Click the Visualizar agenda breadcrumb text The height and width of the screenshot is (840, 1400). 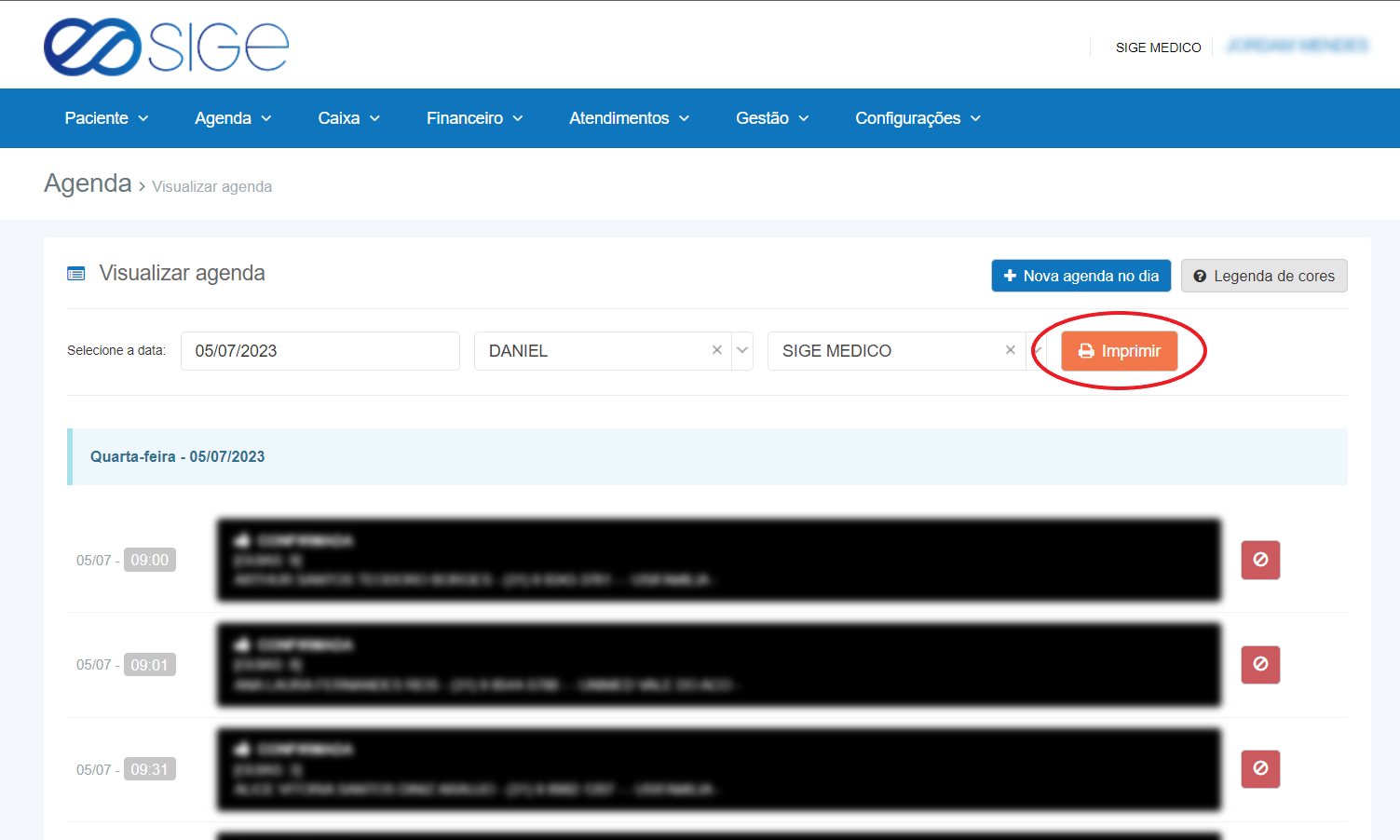tap(212, 186)
